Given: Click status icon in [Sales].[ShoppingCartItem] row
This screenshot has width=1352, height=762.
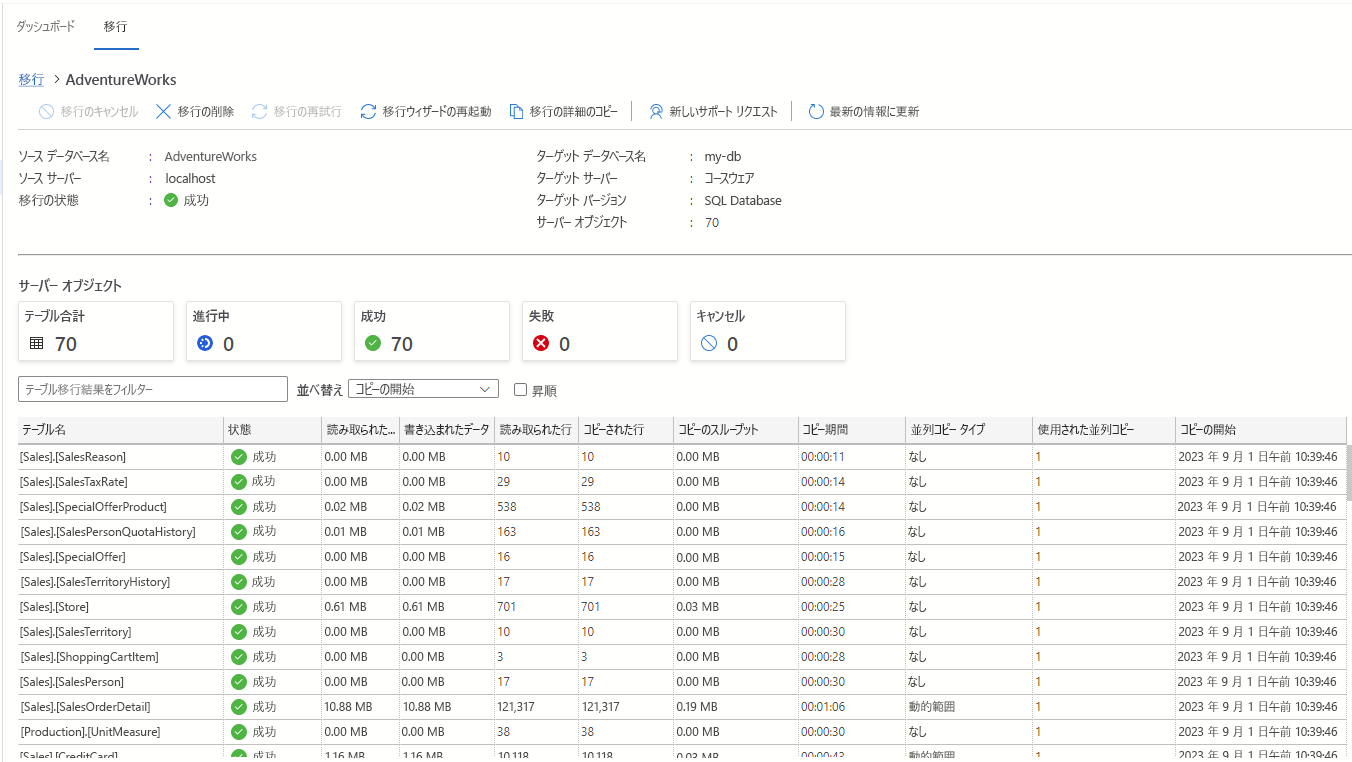Looking at the screenshot, I should click(238, 657).
